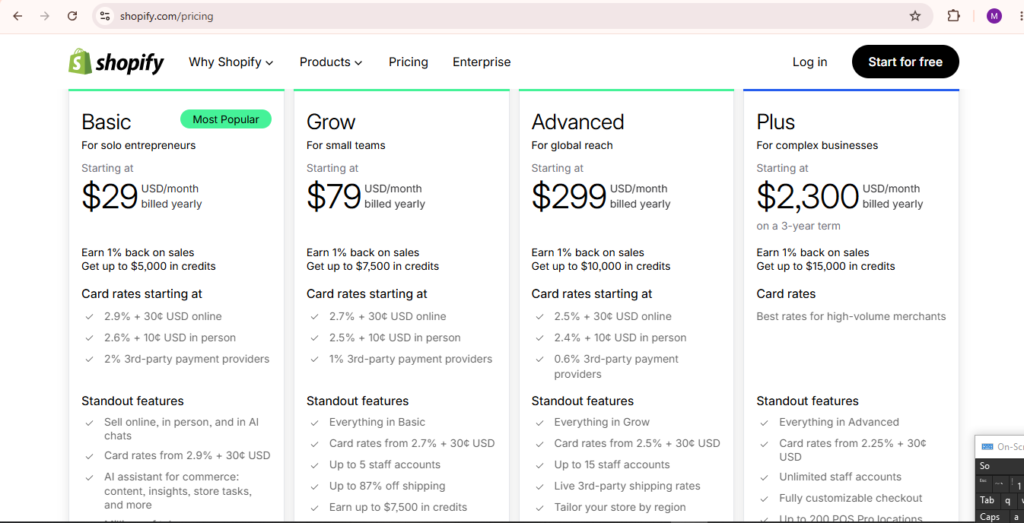This screenshot has width=1024, height=523.
Task: Open site information icon in address bar
Action: [104, 16]
